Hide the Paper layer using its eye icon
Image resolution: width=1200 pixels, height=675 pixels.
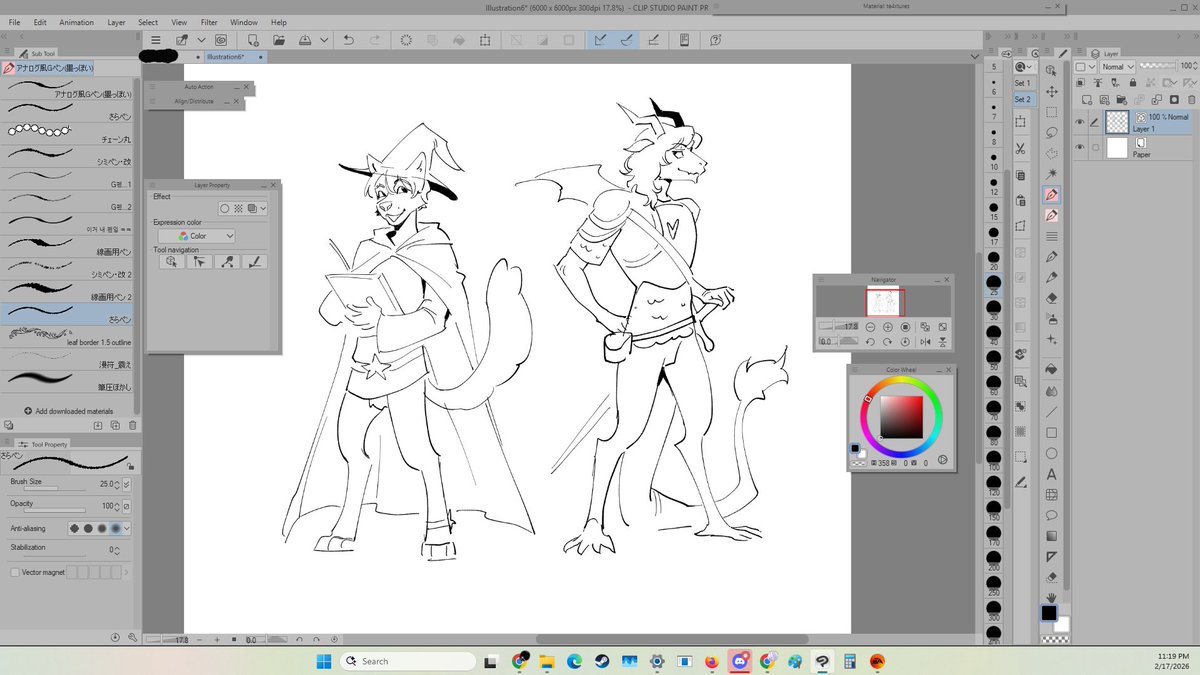click(x=1080, y=148)
